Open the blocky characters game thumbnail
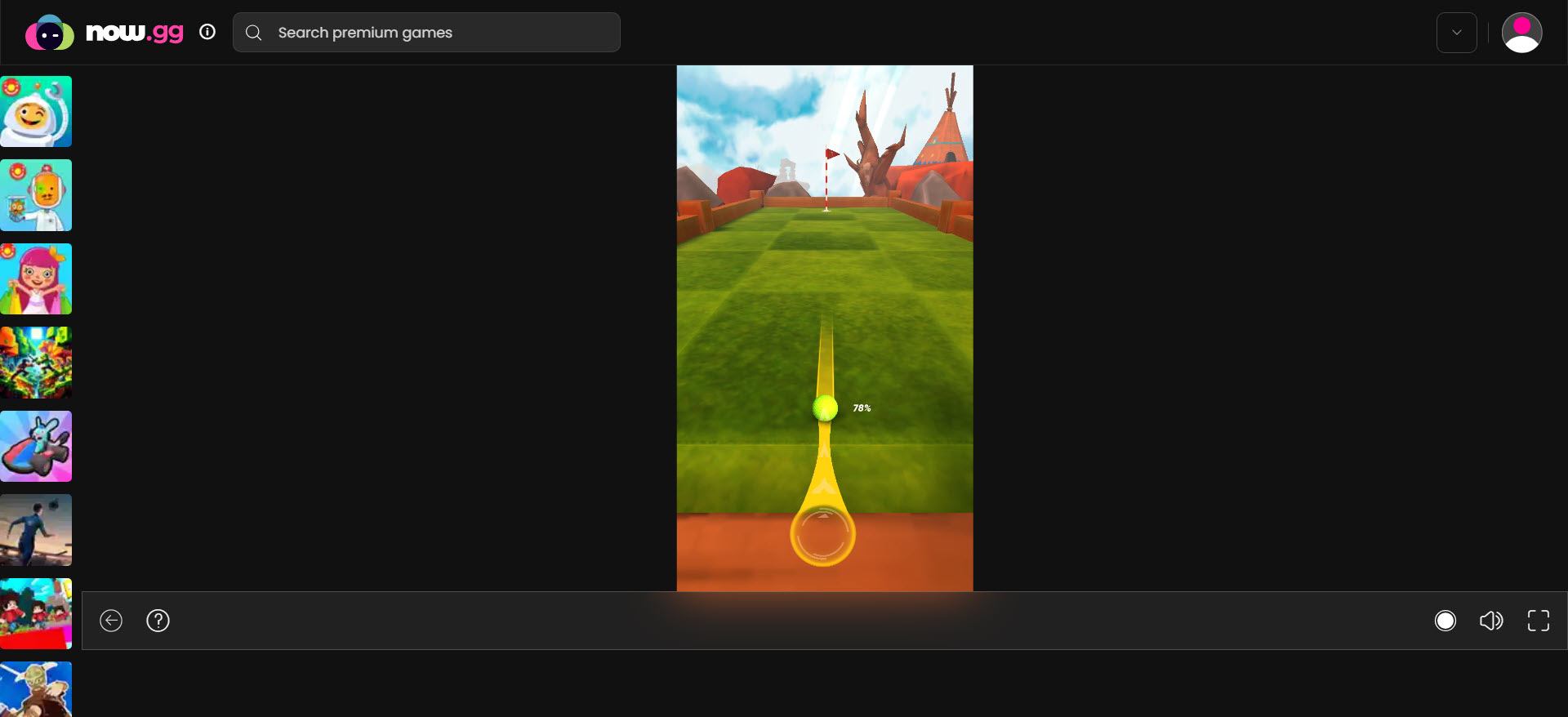 36,613
